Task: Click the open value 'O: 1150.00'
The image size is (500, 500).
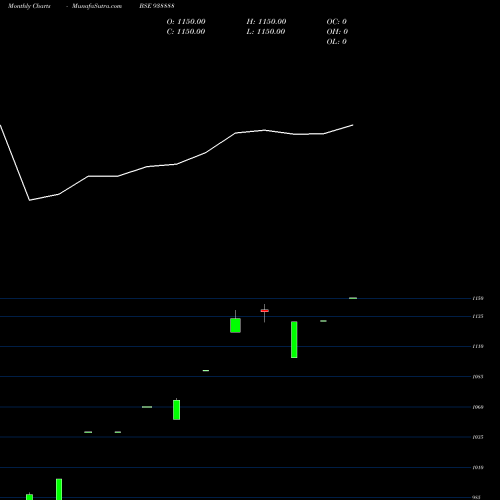Action: tap(186, 22)
